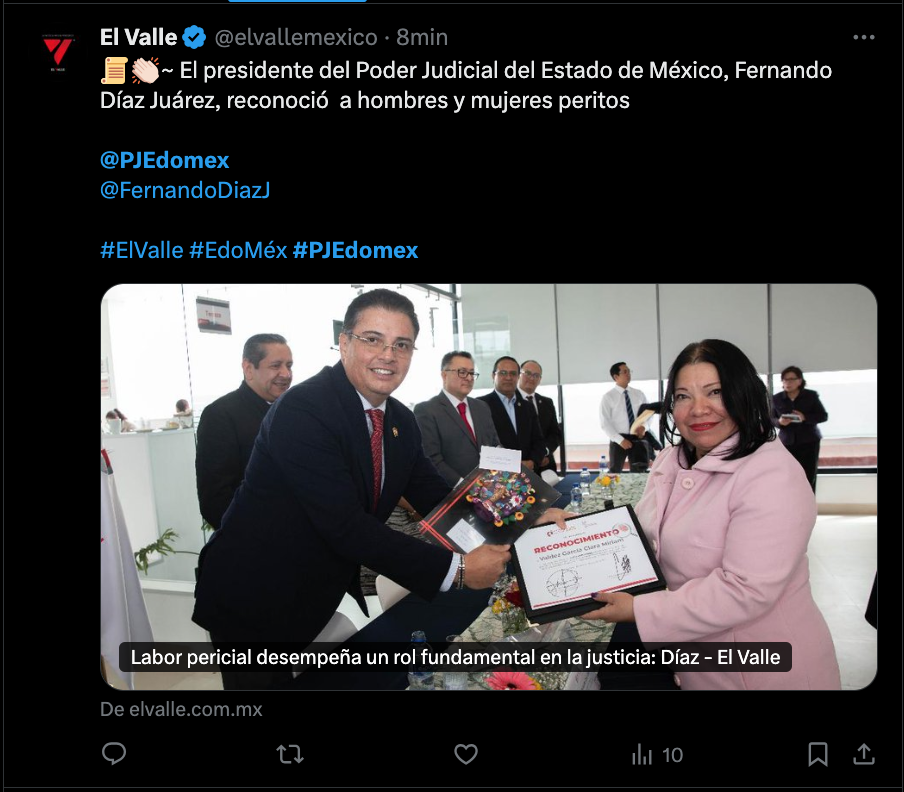Open El Valle profile avatar
Viewport: 904px width, 792px height.
click(58, 52)
